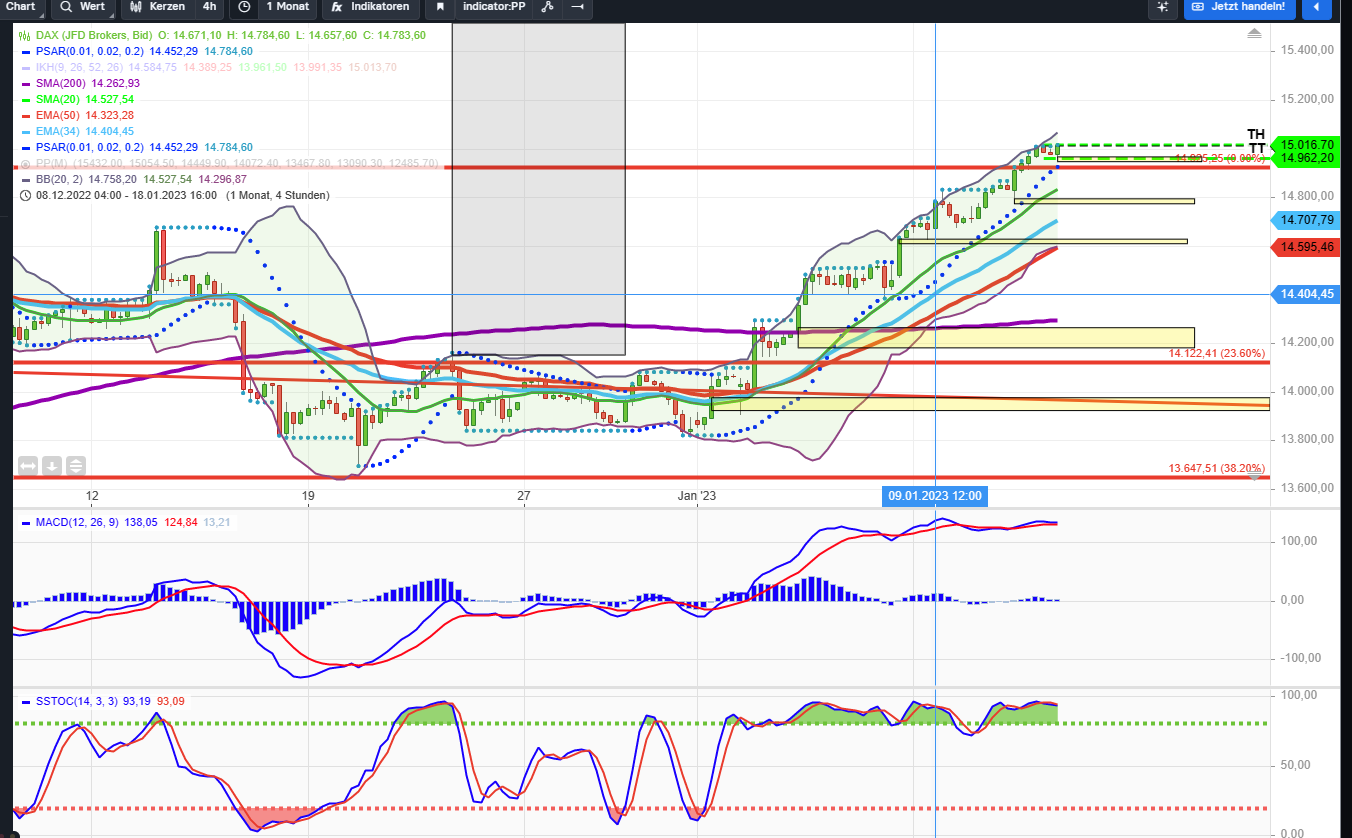This screenshot has height=838, width=1352.
Task: Click the horizontal line tool icon
Action: [x=576, y=7]
